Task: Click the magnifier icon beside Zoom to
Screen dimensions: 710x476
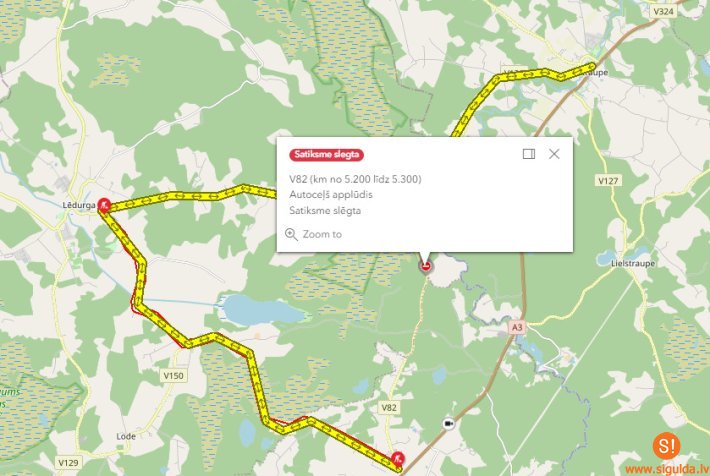Action: [x=291, y=234]
